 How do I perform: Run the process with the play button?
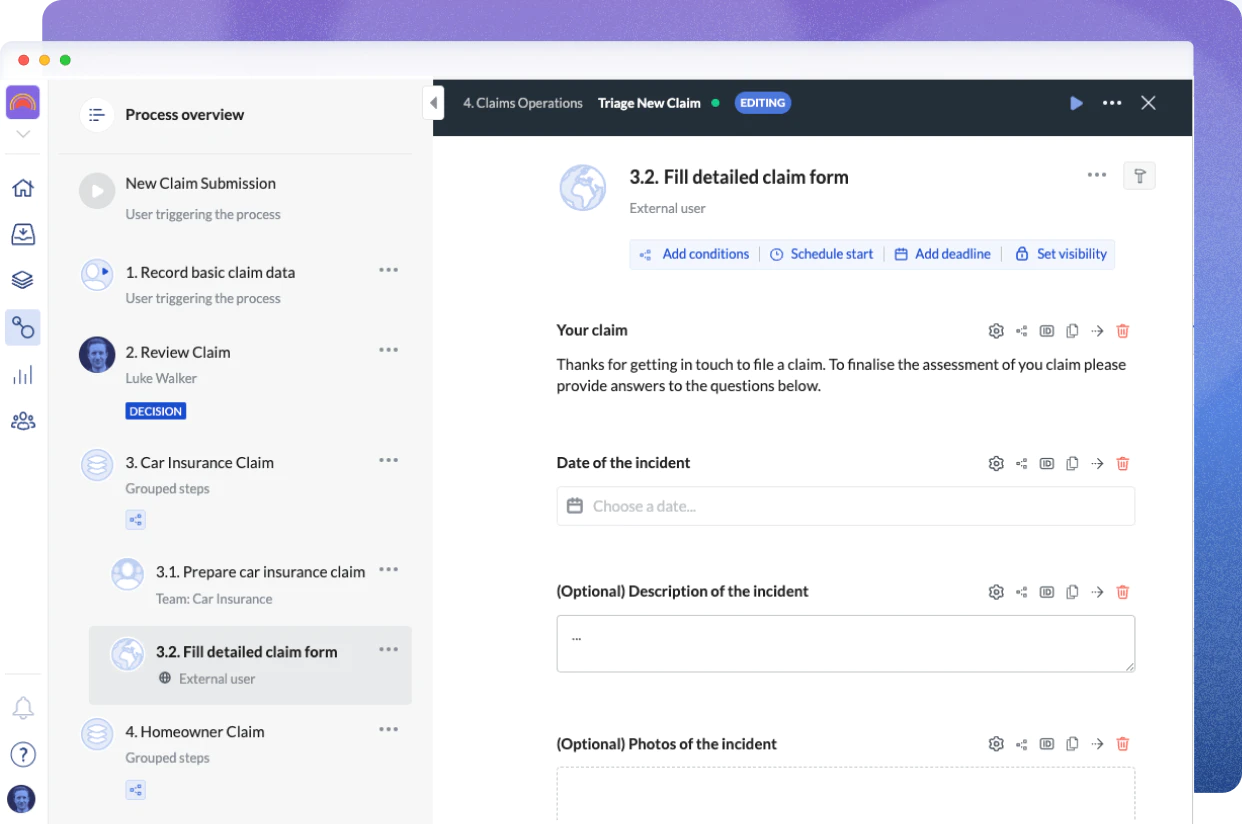pos(1076,103)
